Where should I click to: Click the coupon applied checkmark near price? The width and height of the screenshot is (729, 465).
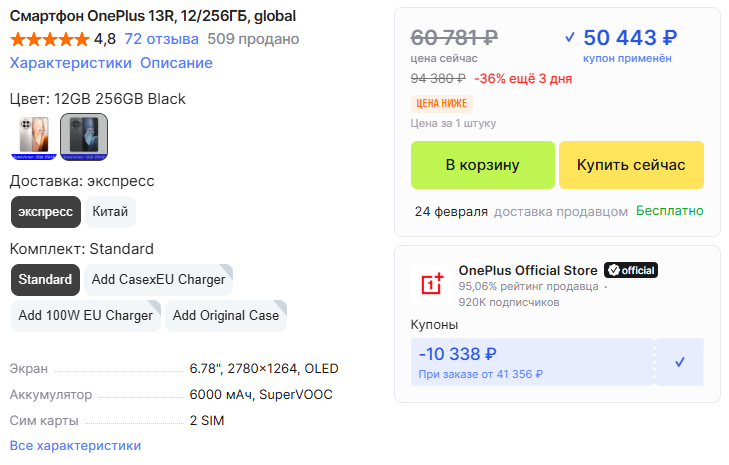570,37
